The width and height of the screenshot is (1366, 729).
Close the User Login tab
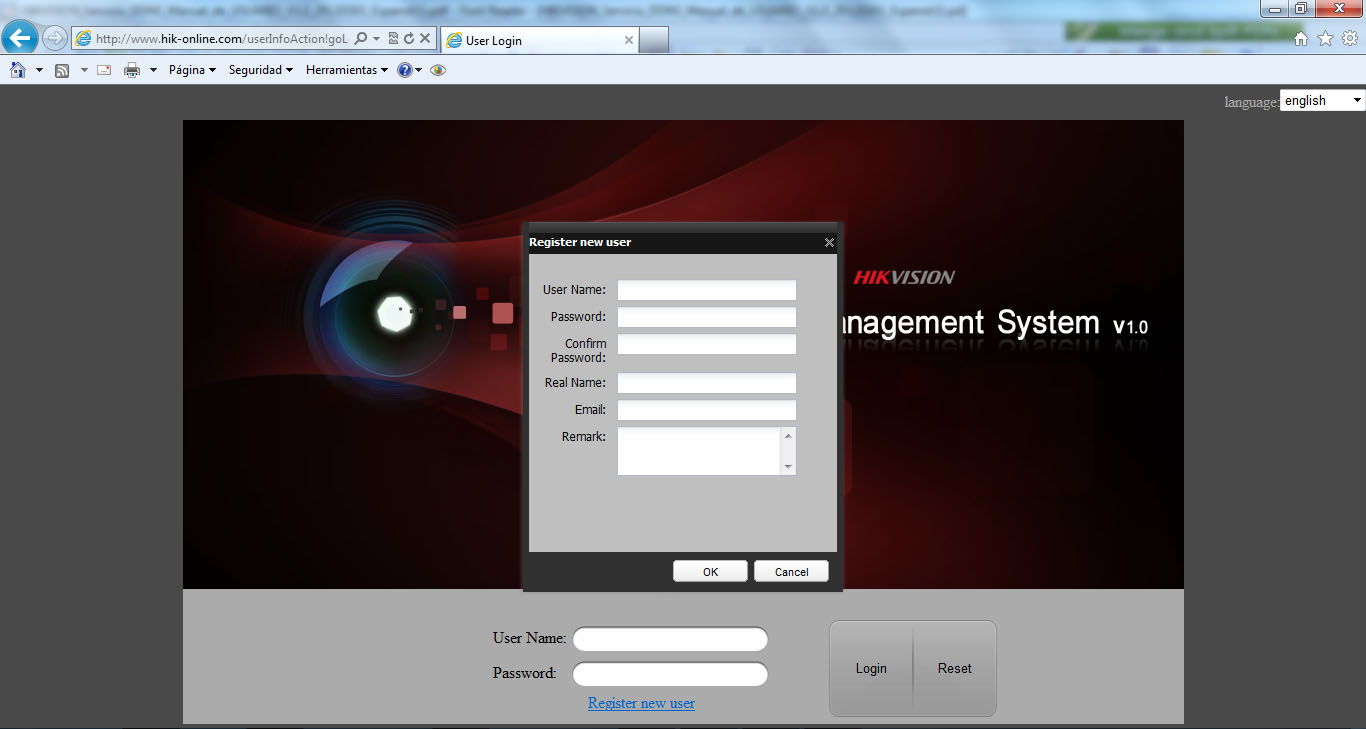coord(628,41)
